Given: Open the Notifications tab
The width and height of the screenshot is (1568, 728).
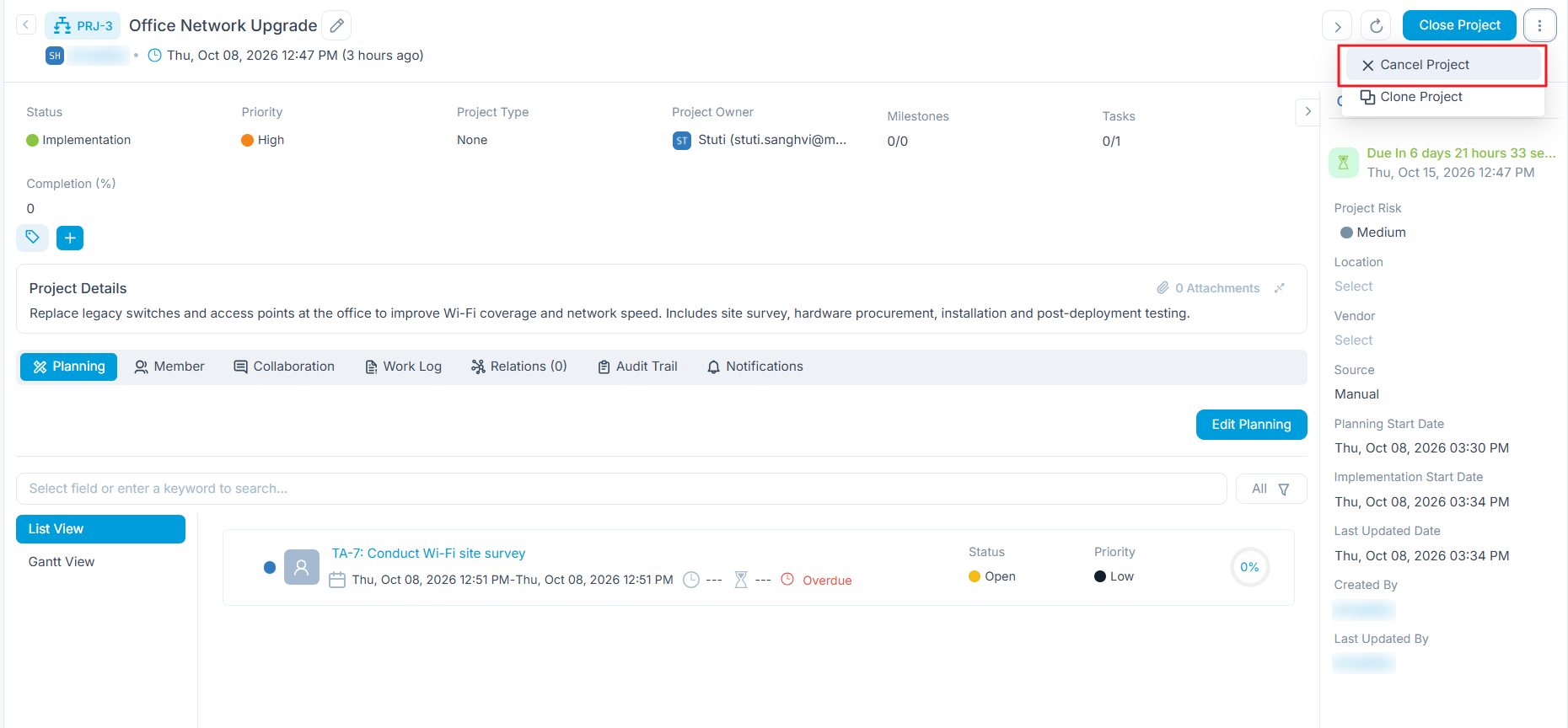Looking at the screenshot, I should pos(755,367).
